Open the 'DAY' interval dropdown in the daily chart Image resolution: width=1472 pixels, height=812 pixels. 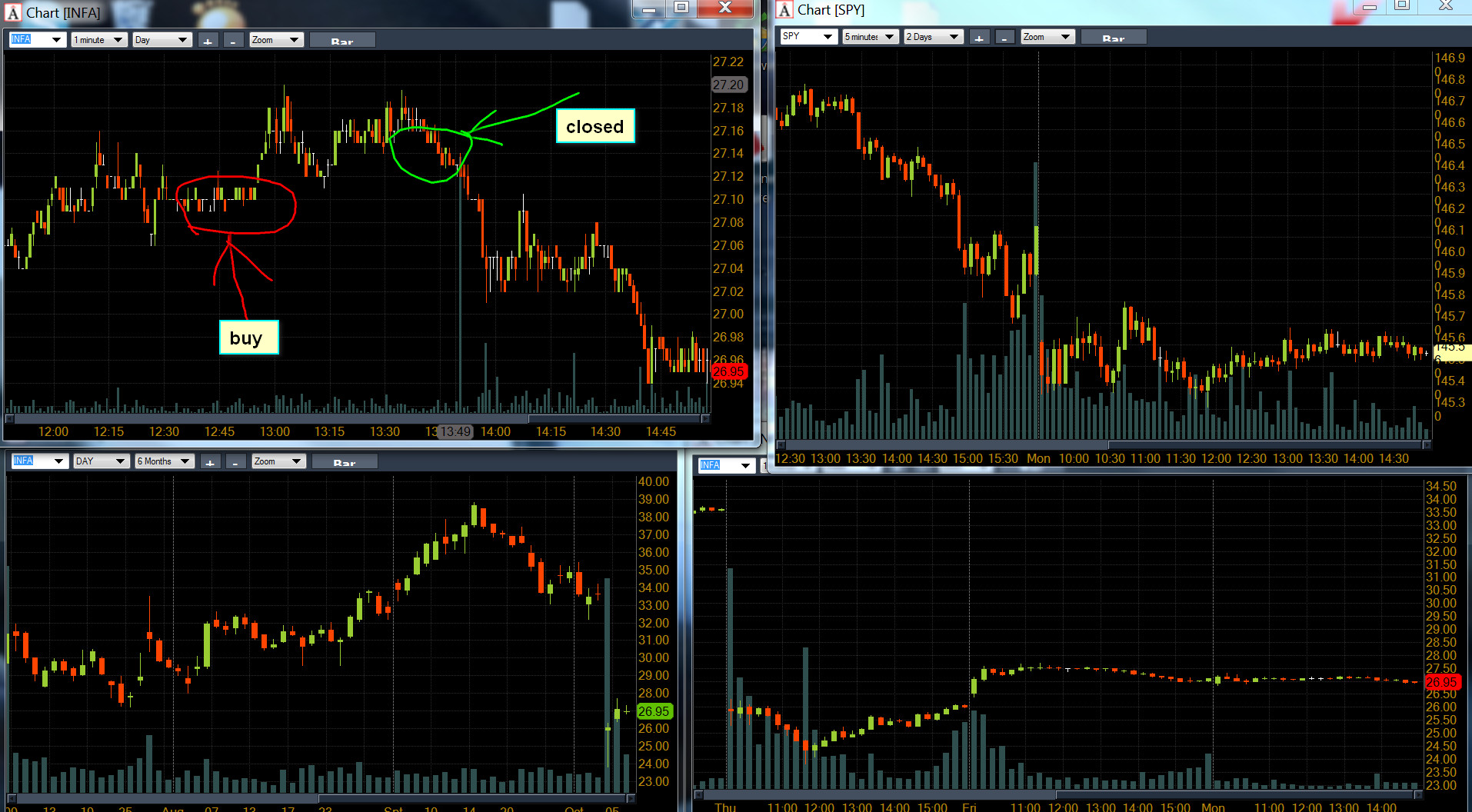click(x=102, y=461)
